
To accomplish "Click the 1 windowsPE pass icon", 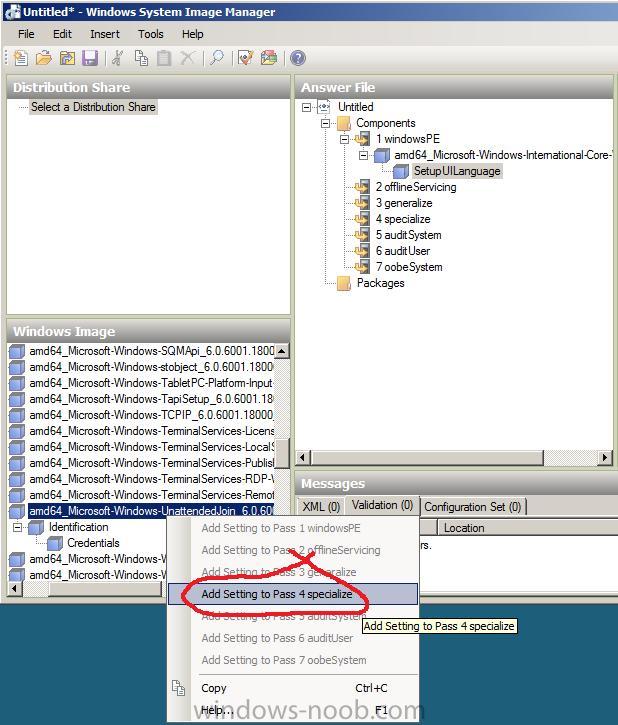I will 362,139.
